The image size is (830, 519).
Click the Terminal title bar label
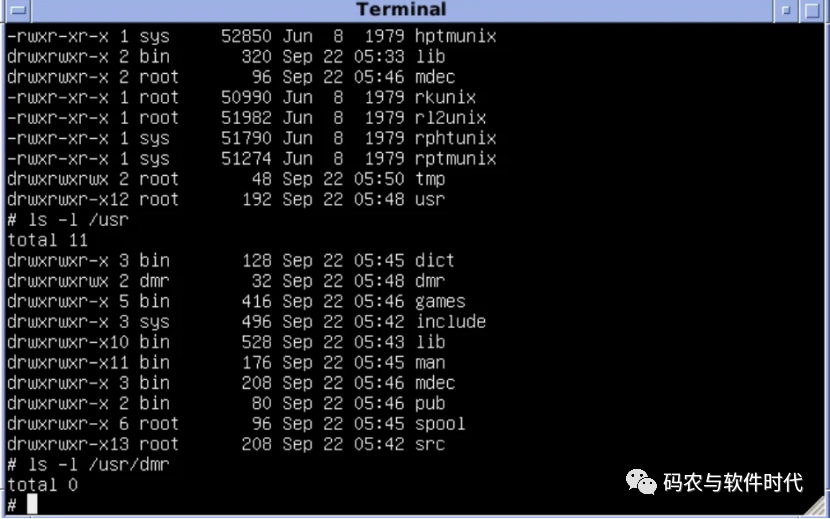pos(401,10)
